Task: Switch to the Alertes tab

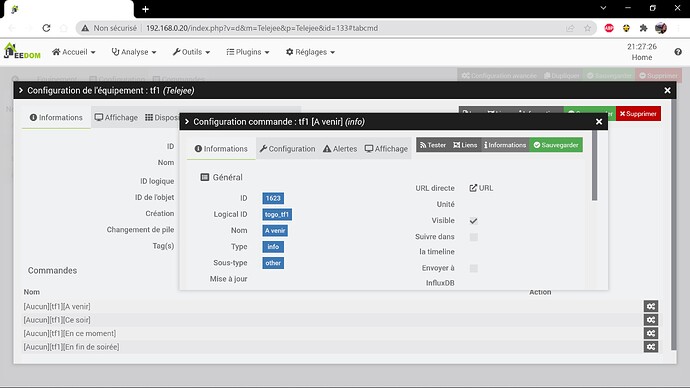Action: pos(340,149)
